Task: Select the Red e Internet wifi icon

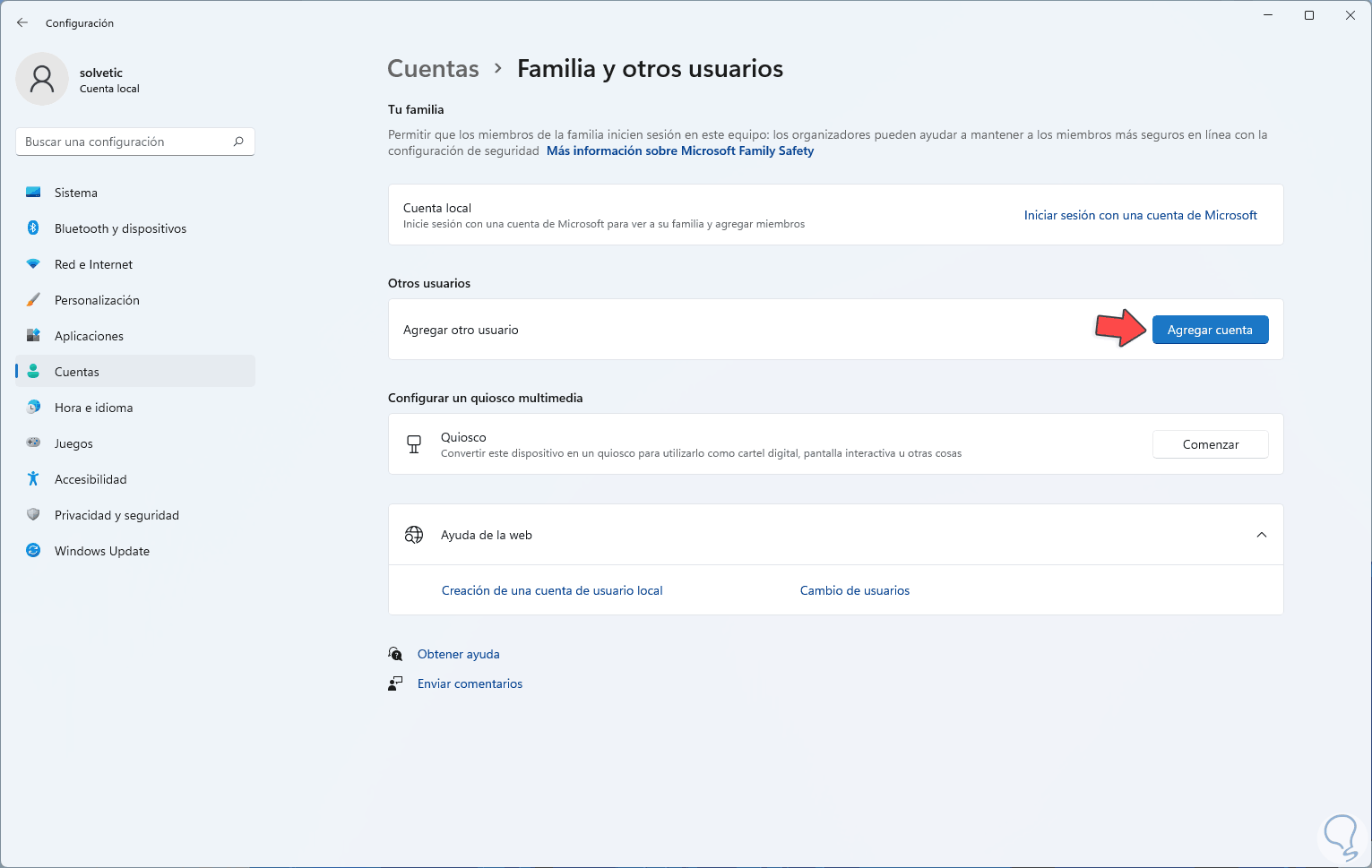Action: [33, 264]
